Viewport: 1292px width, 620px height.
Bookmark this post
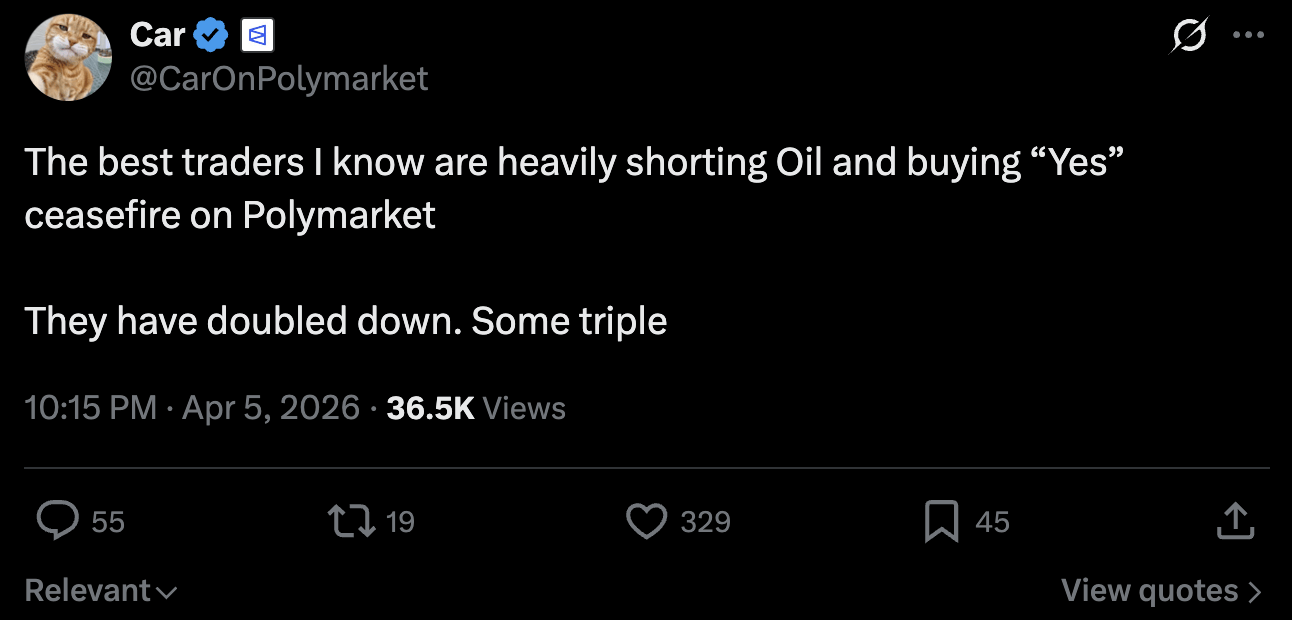point(941,522)
